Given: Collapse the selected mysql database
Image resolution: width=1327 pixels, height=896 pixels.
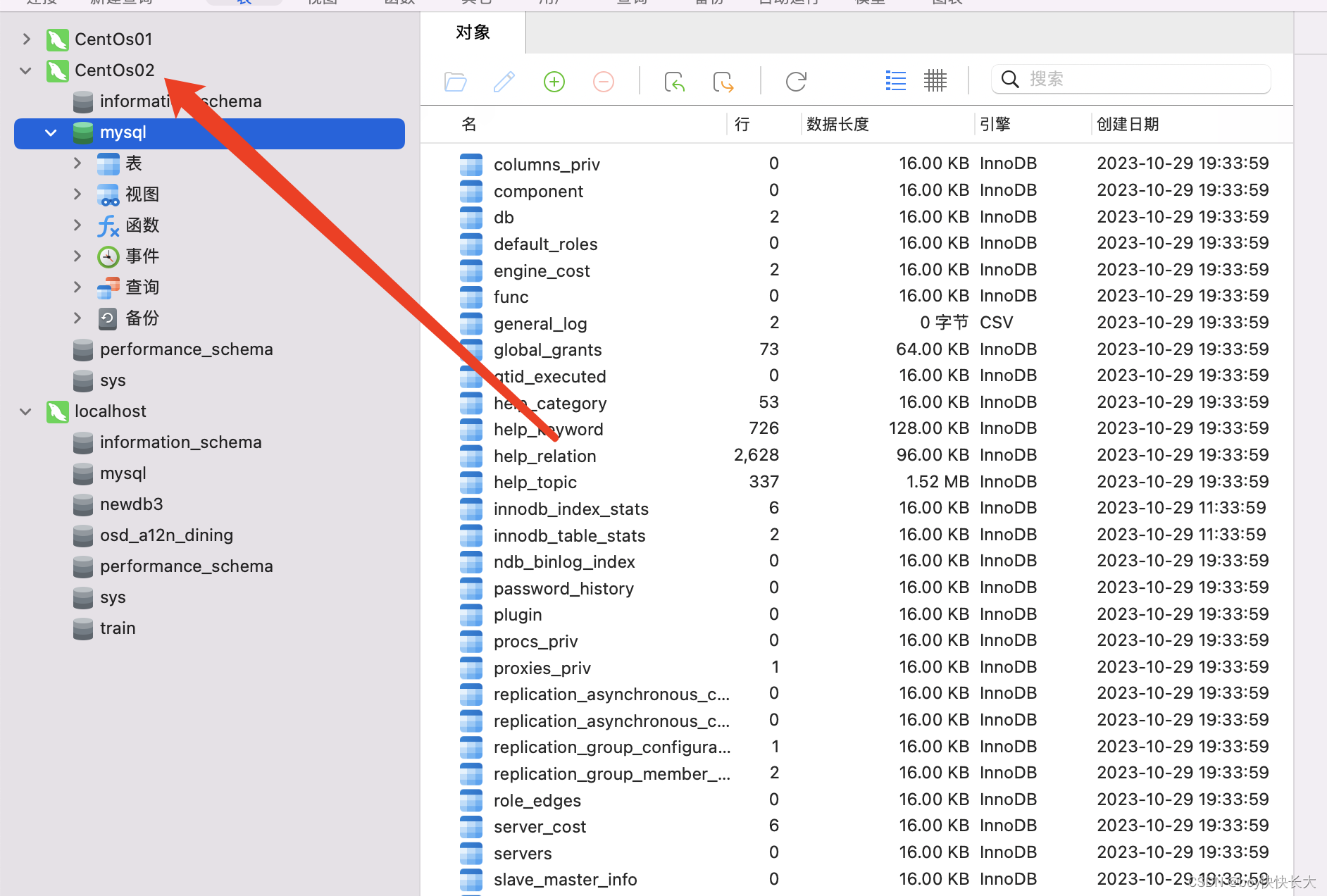Looking at the screenshot, I should [x=51, y=132].
